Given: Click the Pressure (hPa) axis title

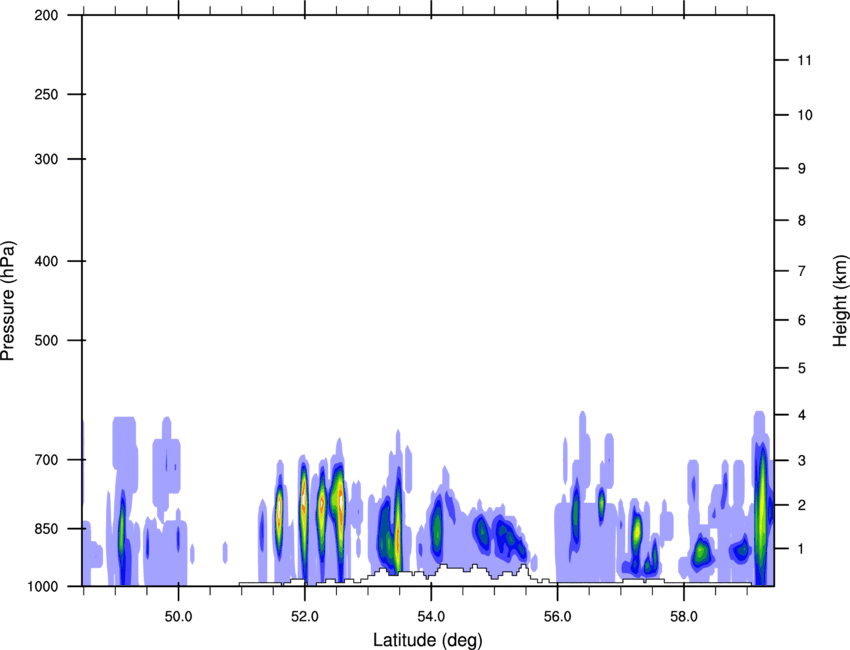Looking at the screenshot, I should (x=8, y=301).
